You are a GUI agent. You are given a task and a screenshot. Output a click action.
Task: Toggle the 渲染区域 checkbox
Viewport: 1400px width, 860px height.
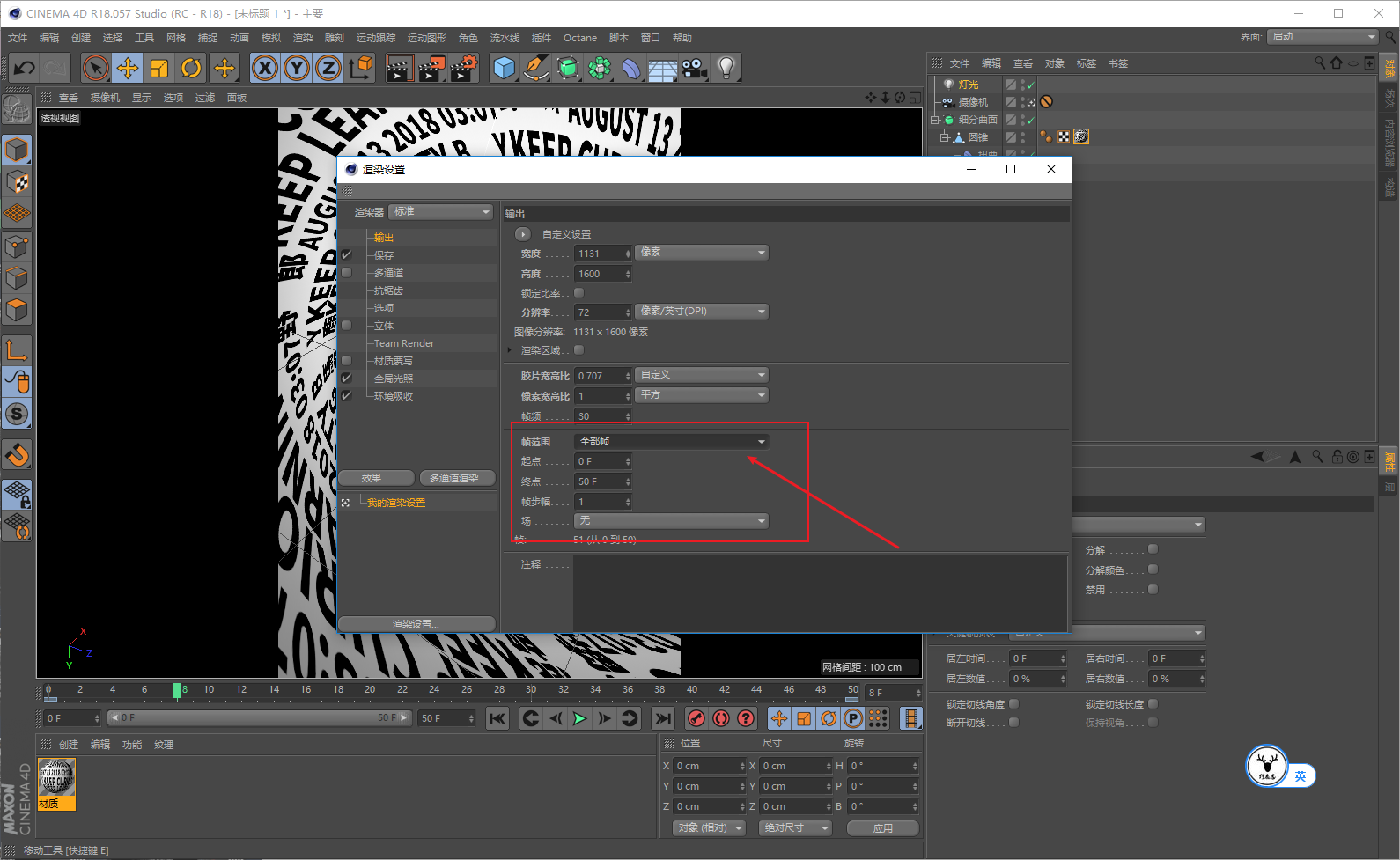[578, 349]
